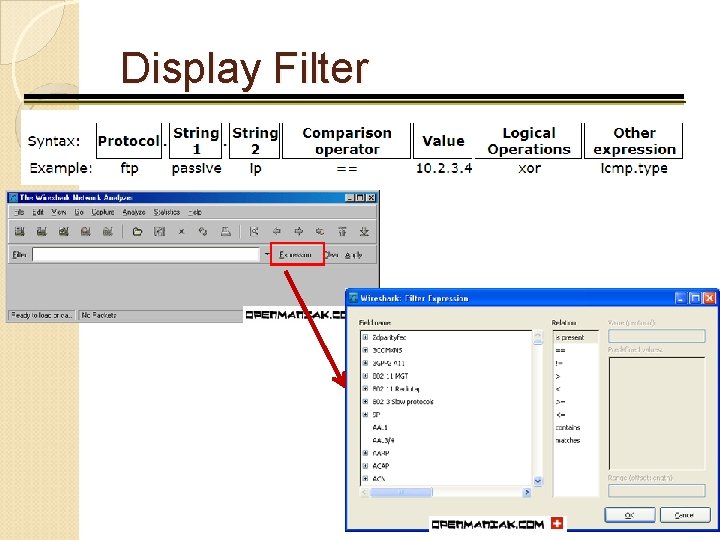Select the '>' relation
This screenshot has height=540, width=720.
click(x=558, y=376)
